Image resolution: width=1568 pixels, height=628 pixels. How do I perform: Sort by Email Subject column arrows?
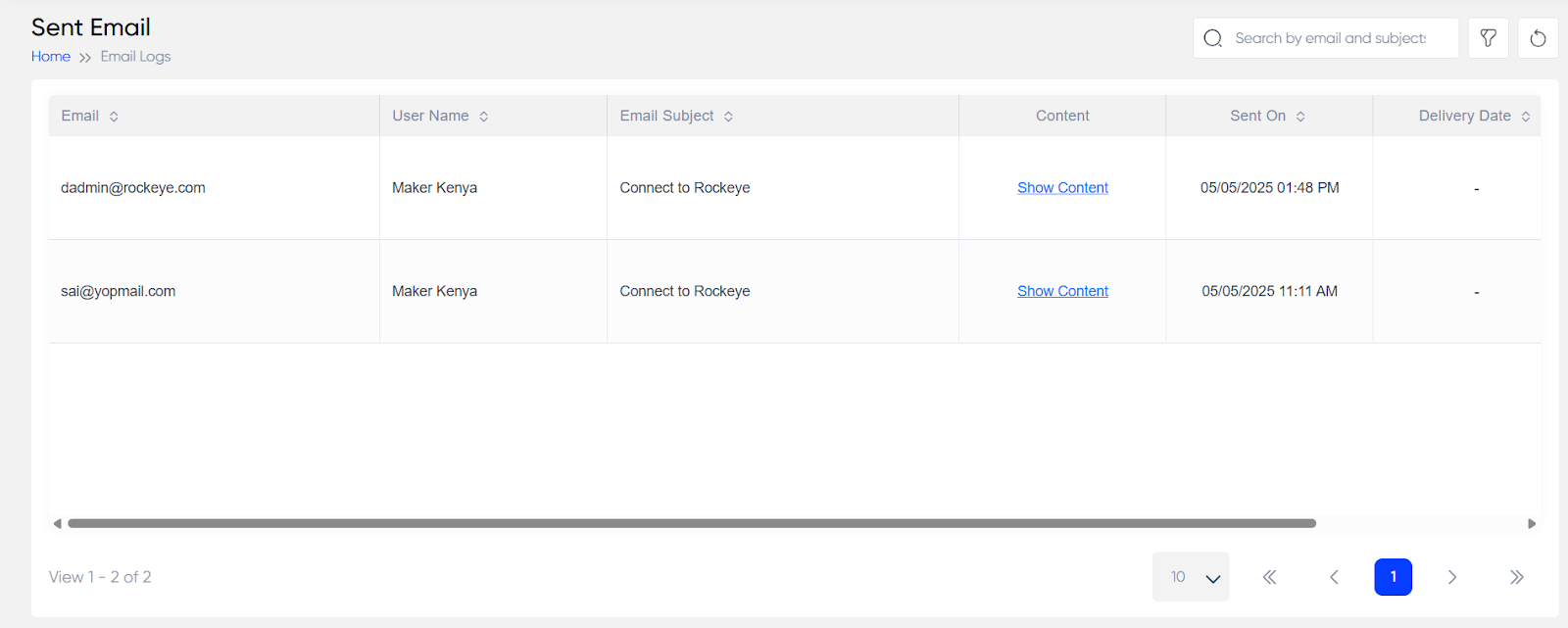click(728, 117)
